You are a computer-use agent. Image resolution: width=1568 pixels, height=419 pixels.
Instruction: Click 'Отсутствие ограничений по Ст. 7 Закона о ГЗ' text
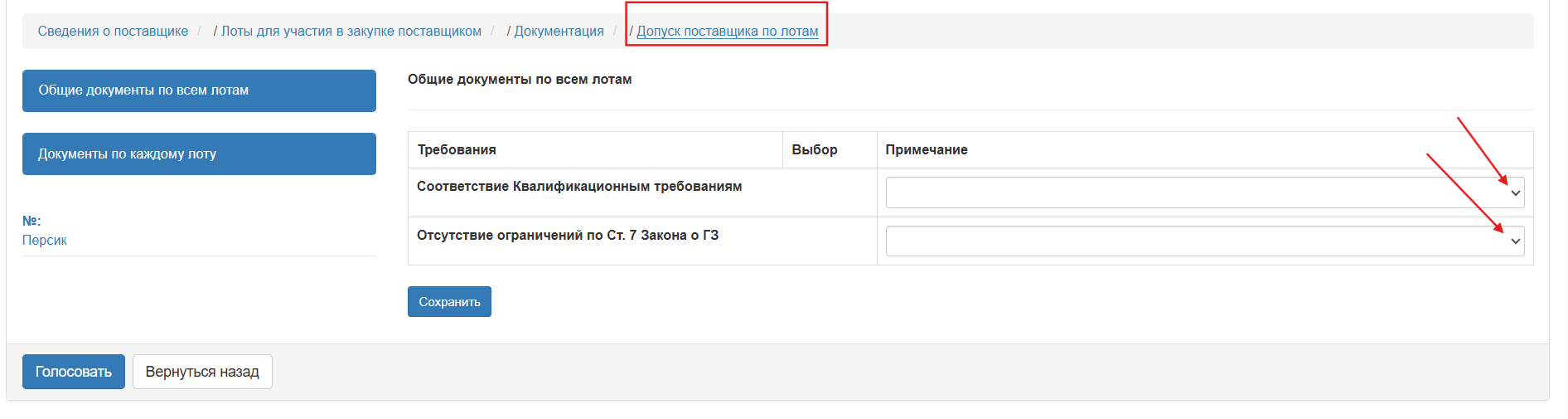(x=568, y=235)
